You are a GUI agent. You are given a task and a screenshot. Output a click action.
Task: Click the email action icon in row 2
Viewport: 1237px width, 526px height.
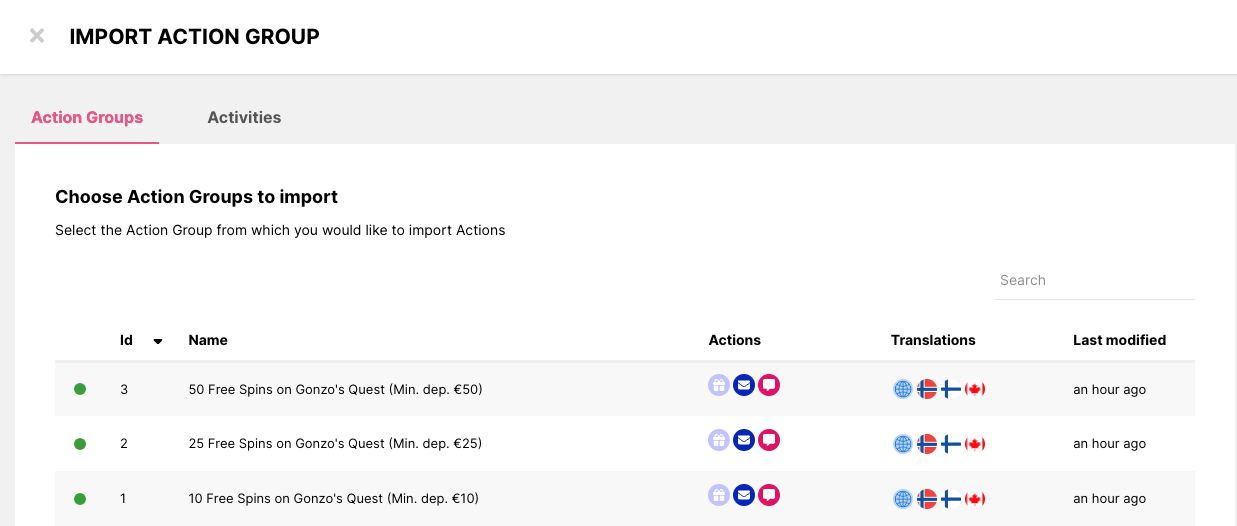point(743,439)
